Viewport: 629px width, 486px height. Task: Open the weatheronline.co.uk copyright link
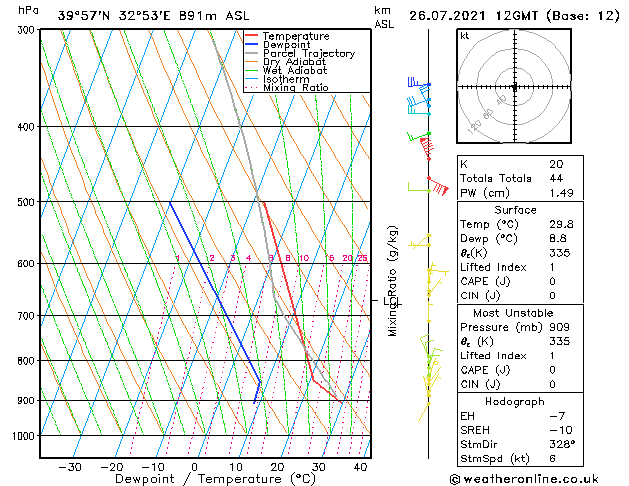pos(524,479)
